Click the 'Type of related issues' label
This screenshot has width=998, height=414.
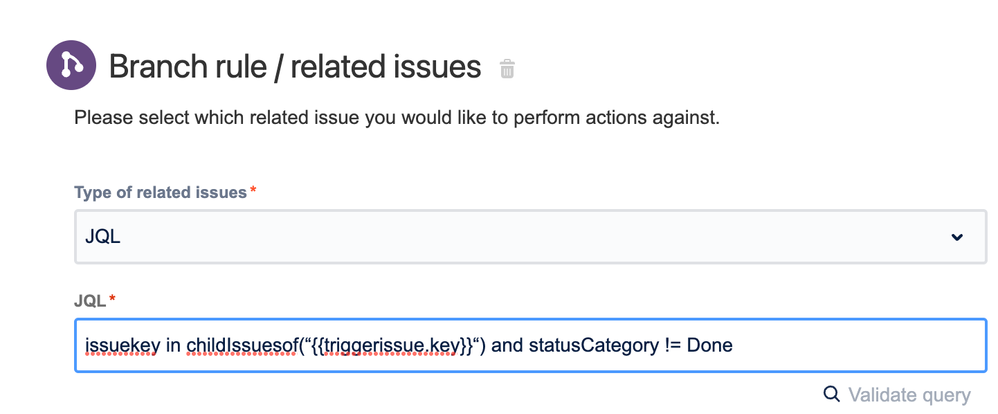coord(160,191)
